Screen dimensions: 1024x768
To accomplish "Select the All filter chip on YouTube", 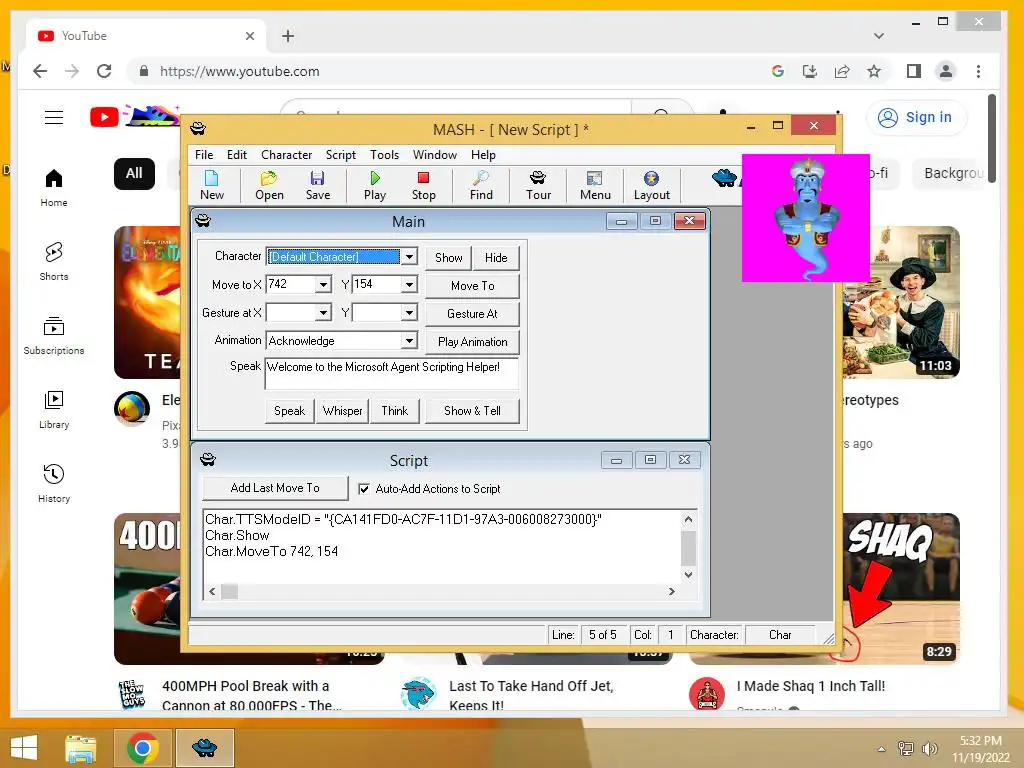I will tap(134, 174).
